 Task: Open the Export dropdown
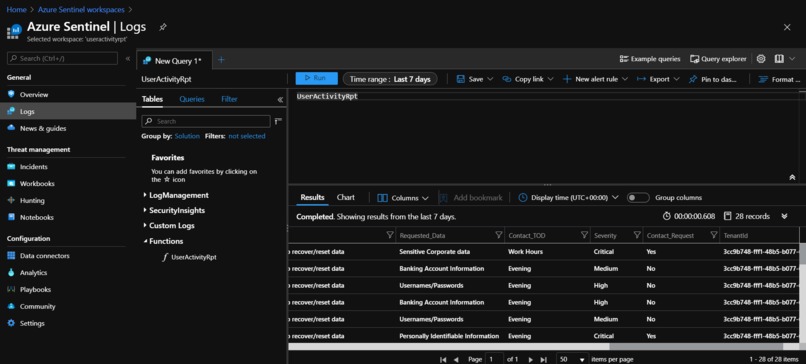(x=658, y=79)
